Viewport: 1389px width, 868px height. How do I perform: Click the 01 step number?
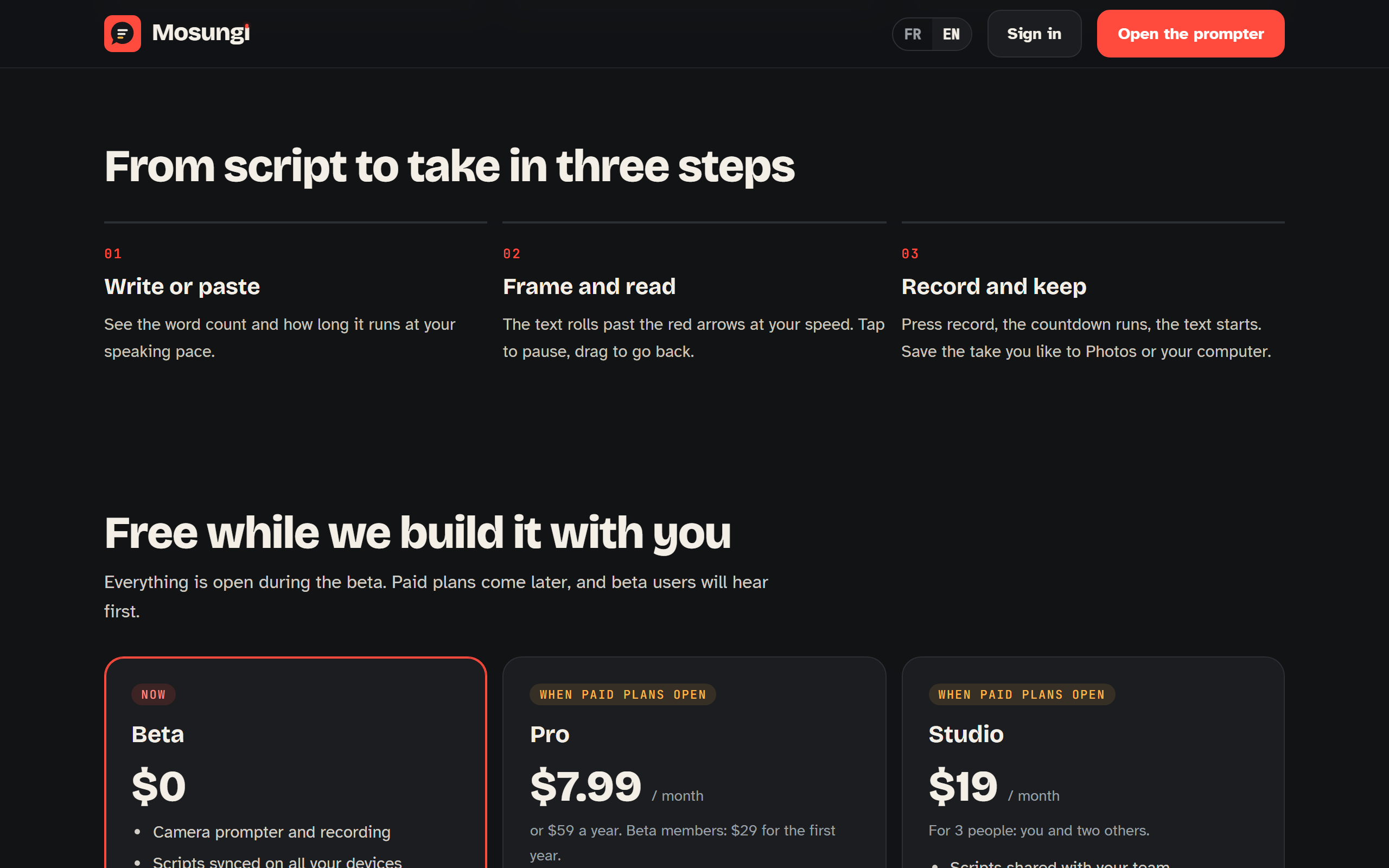[x=113, y=254]
